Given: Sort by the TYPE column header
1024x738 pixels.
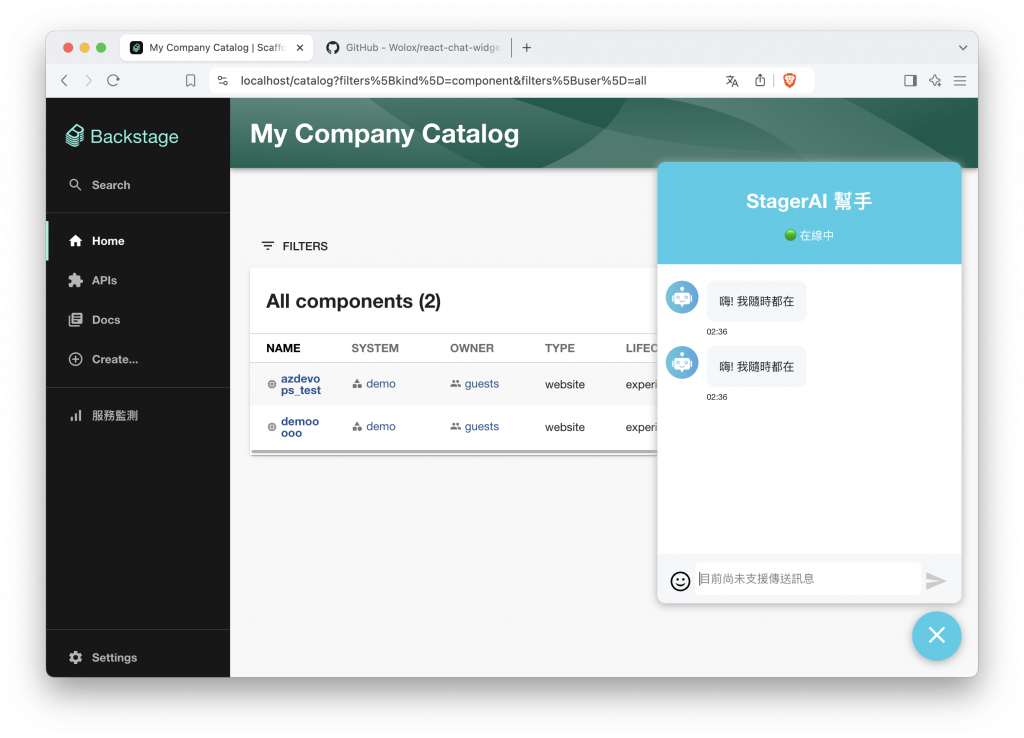Looking at the screenshot, I should point(560,348).
